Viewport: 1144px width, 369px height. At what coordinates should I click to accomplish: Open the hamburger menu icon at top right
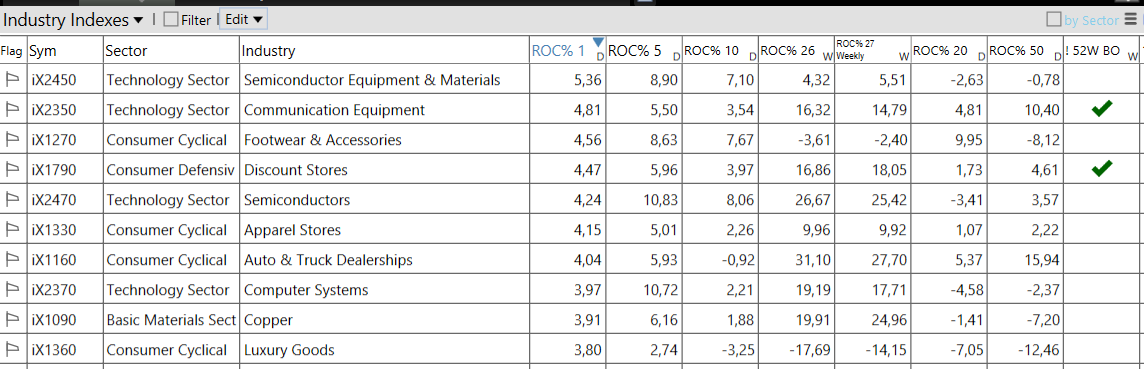point(1130,20)
